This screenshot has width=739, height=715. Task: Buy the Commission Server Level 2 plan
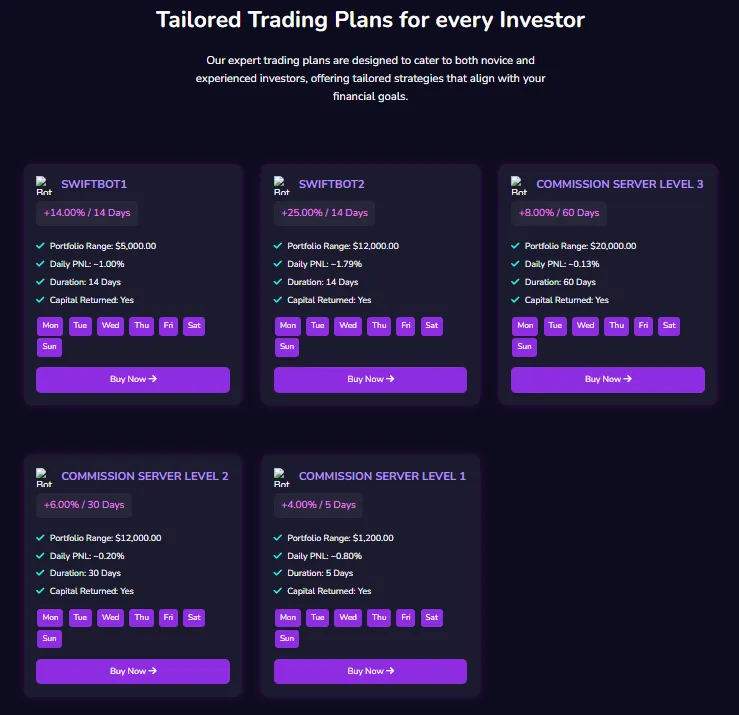tap(133, 671)
